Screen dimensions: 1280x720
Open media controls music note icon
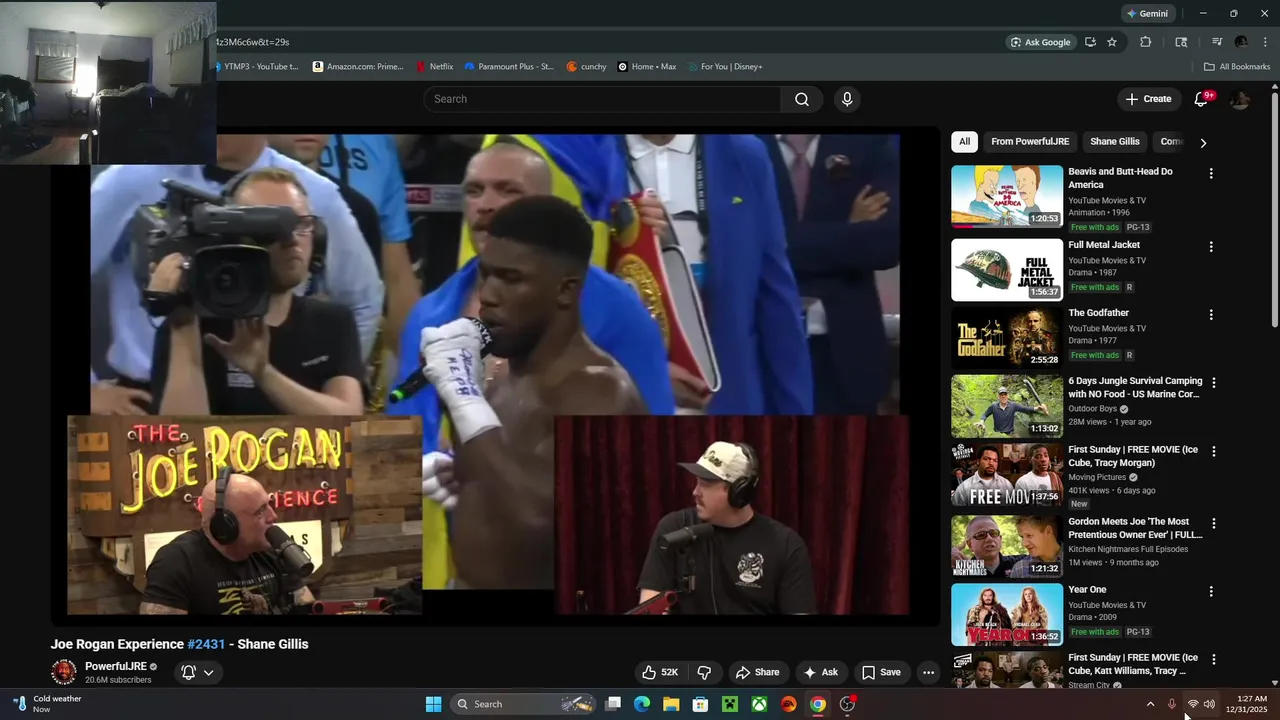pos(1217,42)
